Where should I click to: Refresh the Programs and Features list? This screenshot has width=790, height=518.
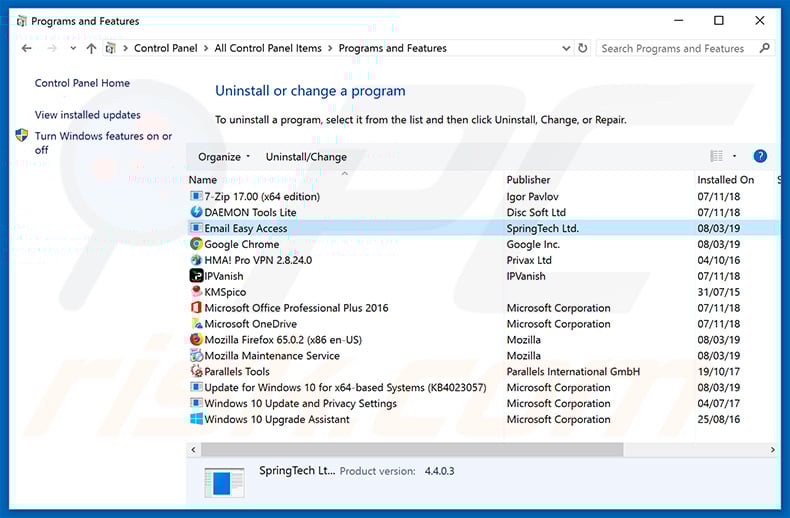coord(583,48)
